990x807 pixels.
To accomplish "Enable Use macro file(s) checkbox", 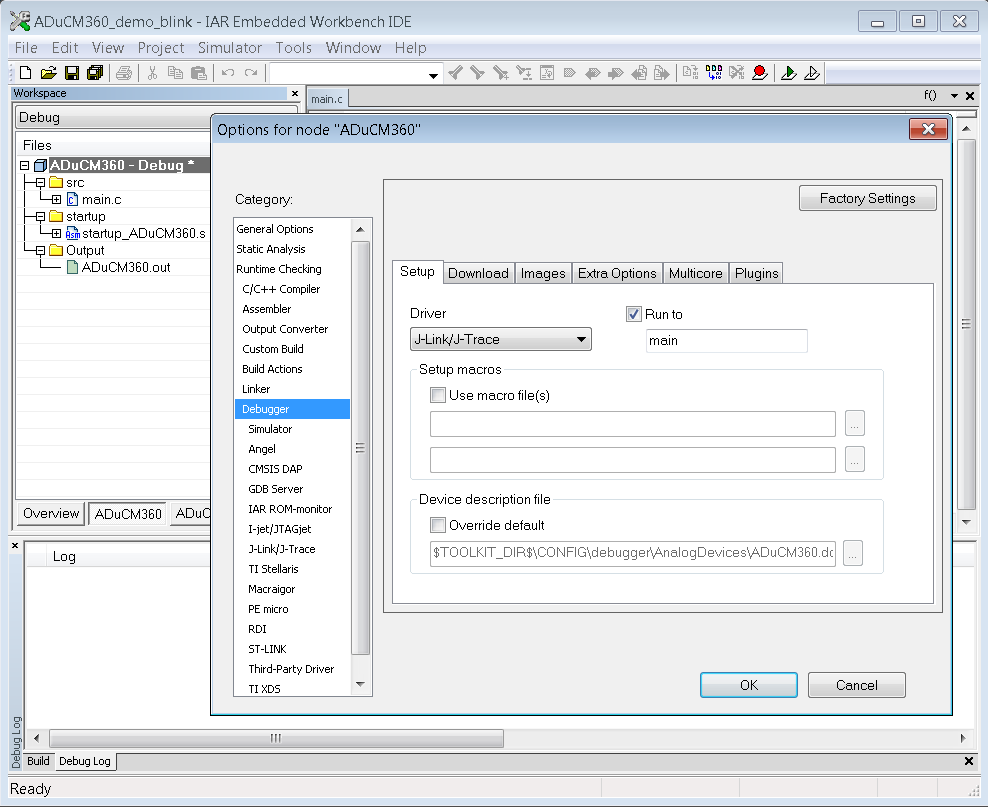I will [438, 395].
